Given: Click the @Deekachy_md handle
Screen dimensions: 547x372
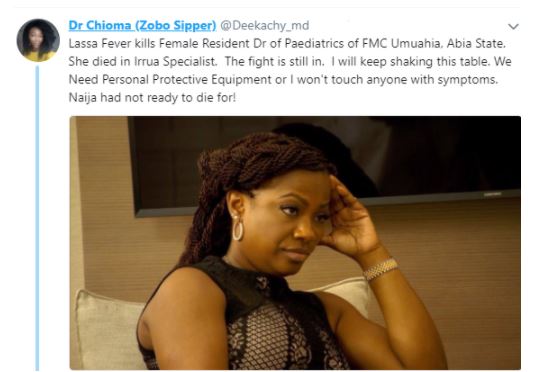Looking at the screenshot, I should tap(265, 25).
